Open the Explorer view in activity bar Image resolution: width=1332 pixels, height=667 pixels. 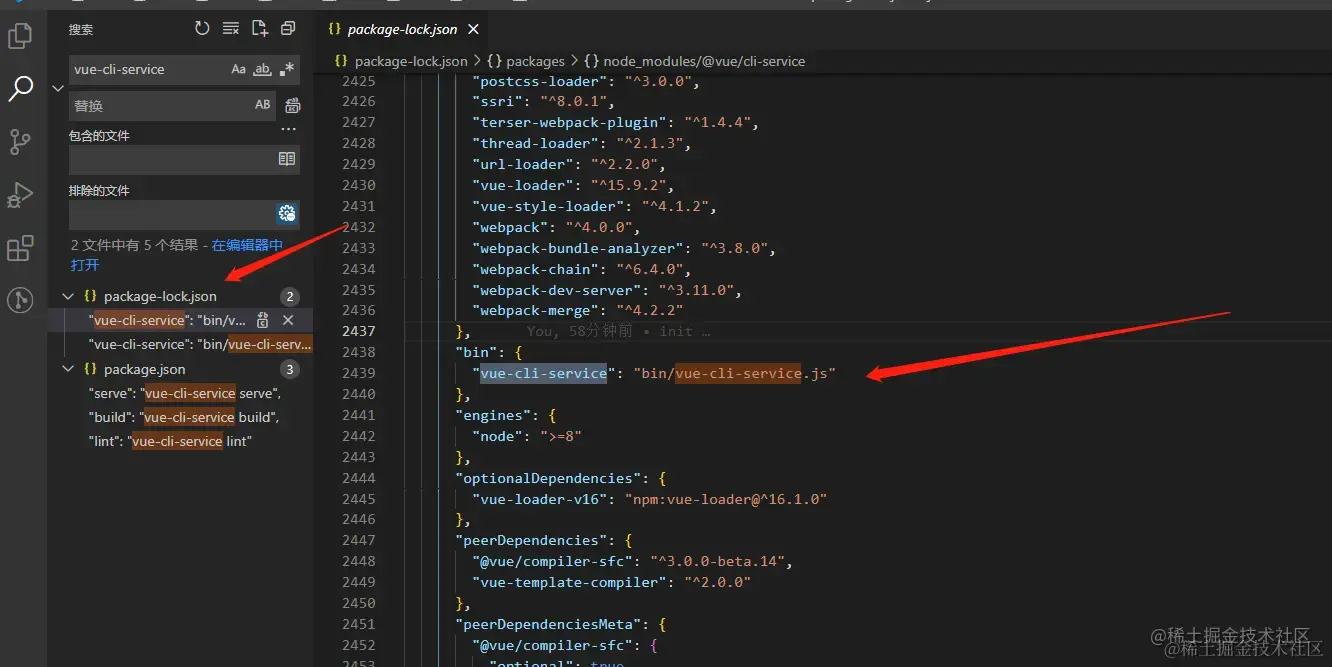tap(20, 37)
